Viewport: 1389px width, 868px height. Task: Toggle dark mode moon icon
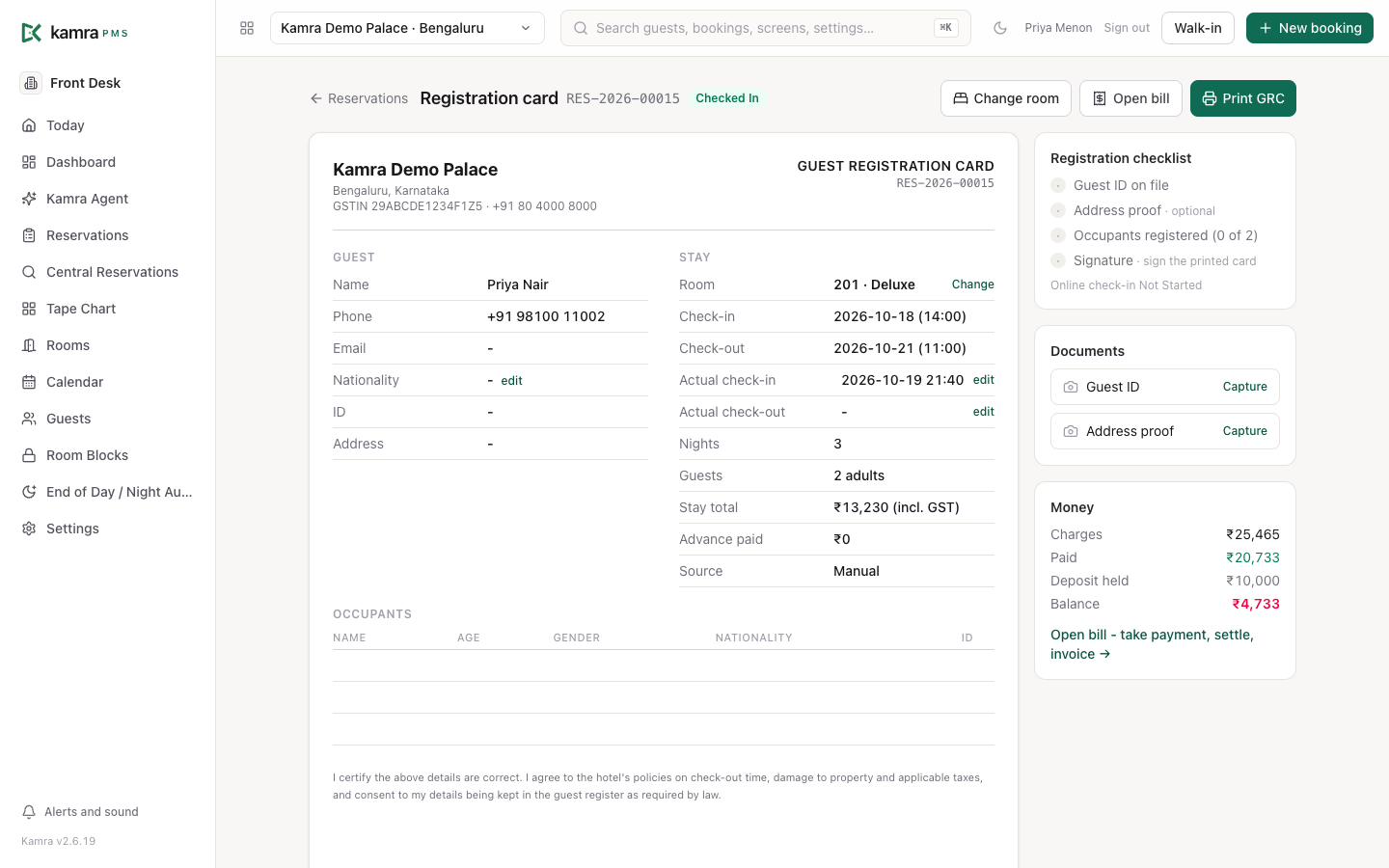click(1000, 28)
